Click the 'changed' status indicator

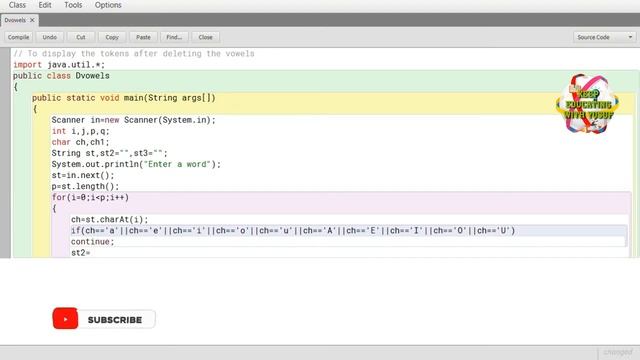(618, 352)
